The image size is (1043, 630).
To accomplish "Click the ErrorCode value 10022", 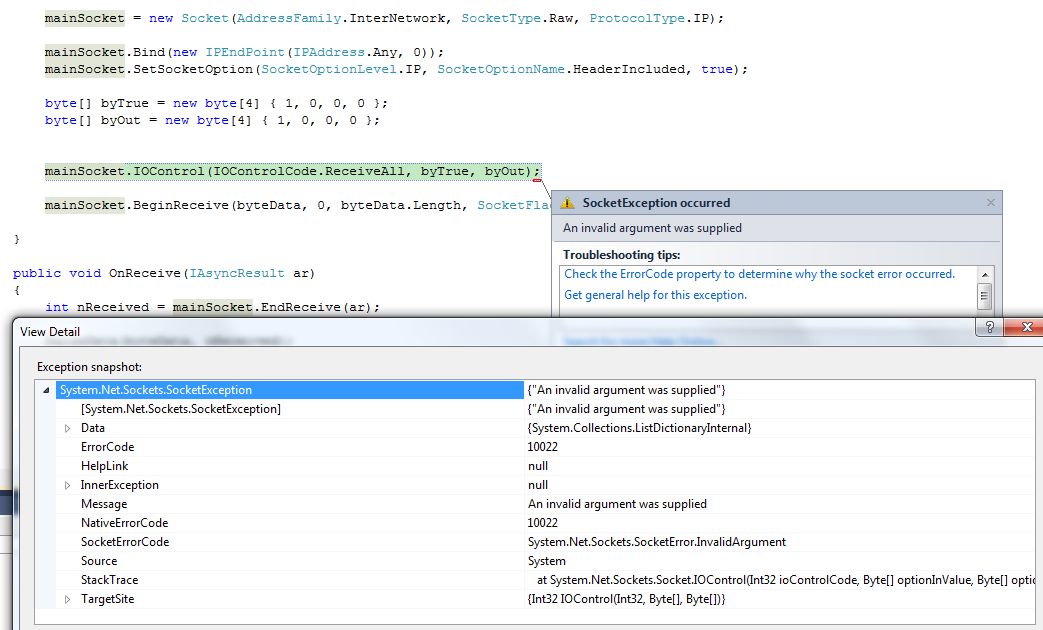I will coord(542,447).
